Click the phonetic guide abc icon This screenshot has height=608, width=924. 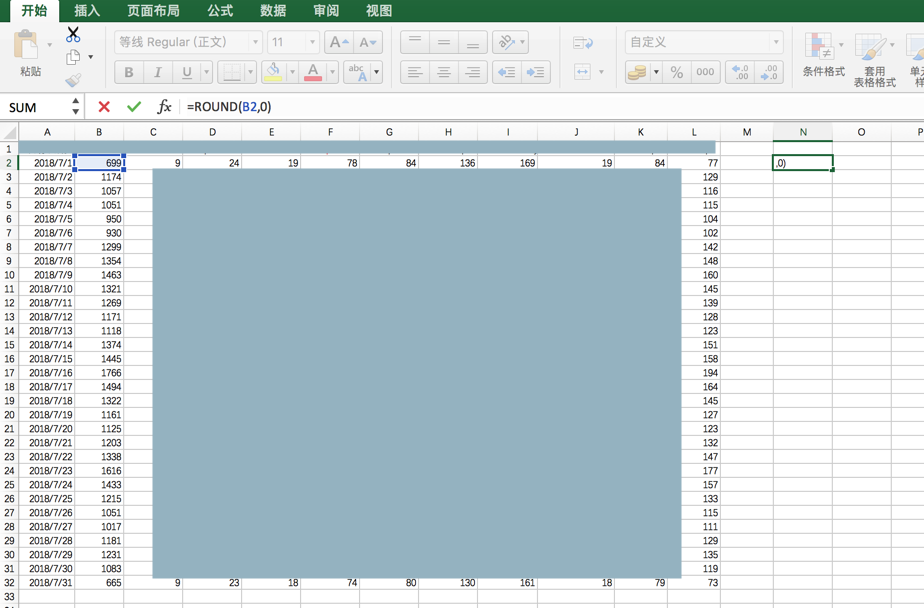[358, 72]
